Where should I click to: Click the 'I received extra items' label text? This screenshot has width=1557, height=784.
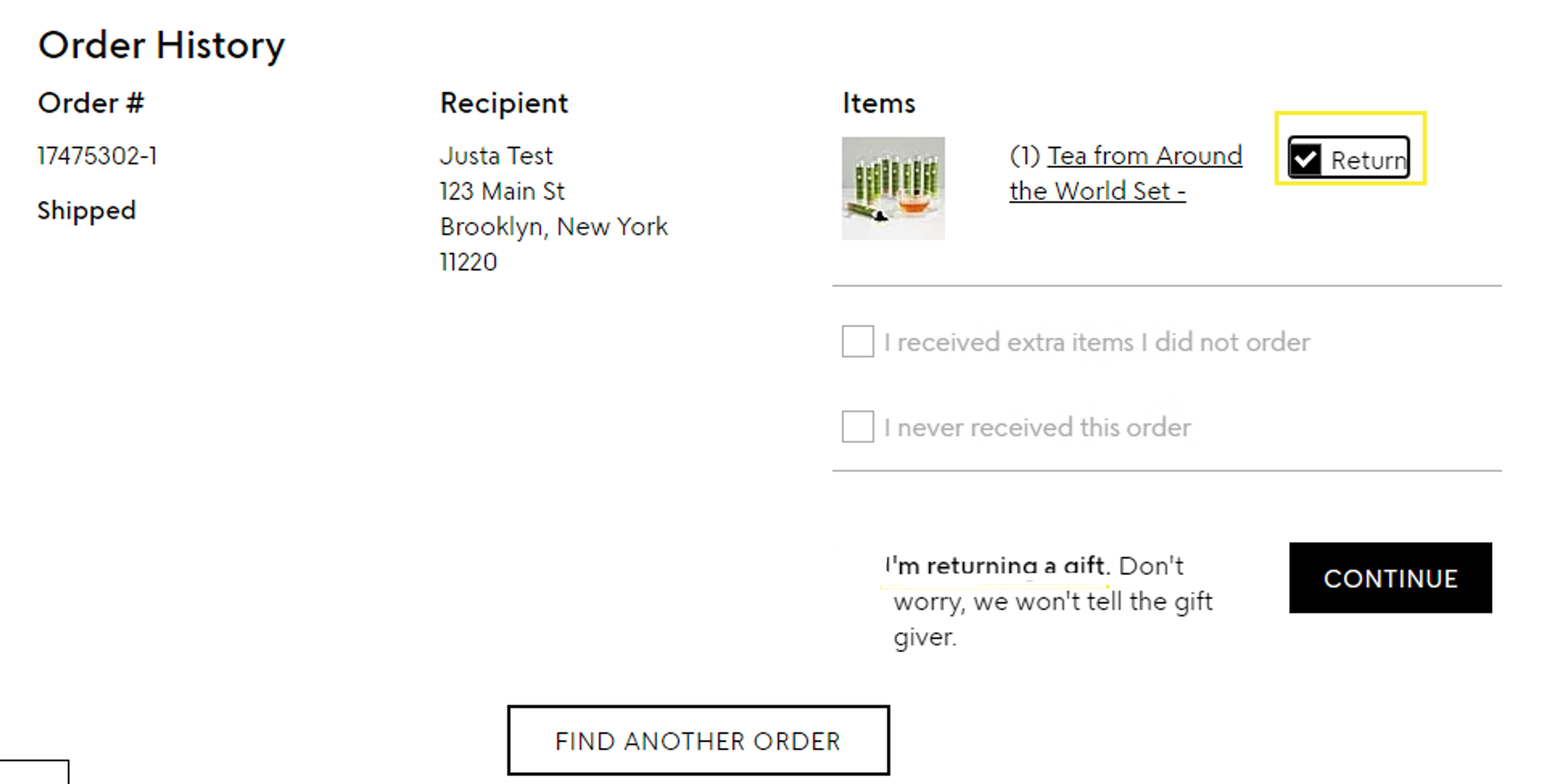click(x=1097, y=342)
